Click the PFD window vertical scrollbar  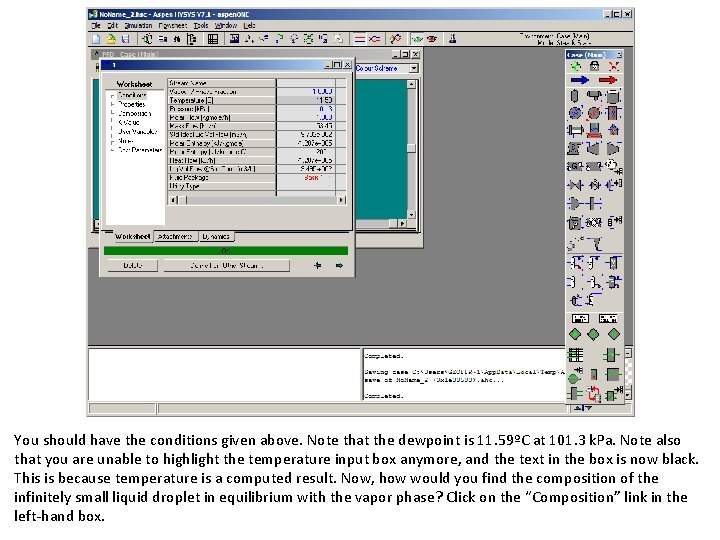(411, 149)
